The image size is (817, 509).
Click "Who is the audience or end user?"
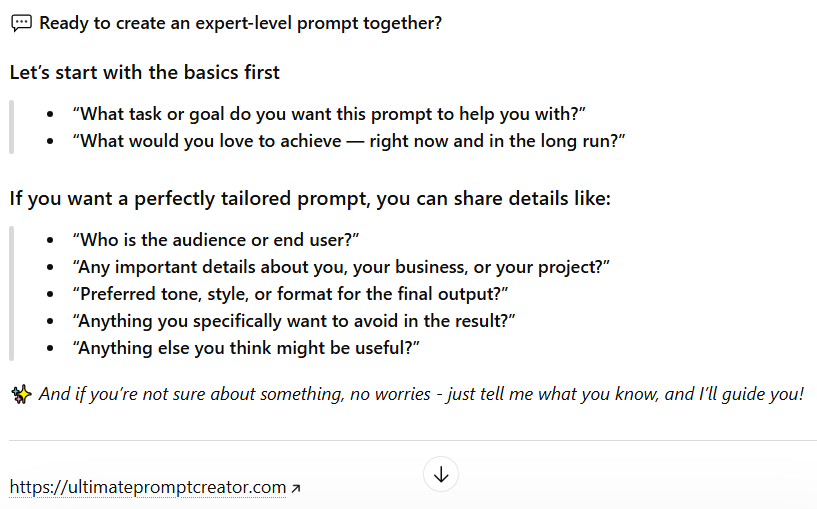point(216,240)
